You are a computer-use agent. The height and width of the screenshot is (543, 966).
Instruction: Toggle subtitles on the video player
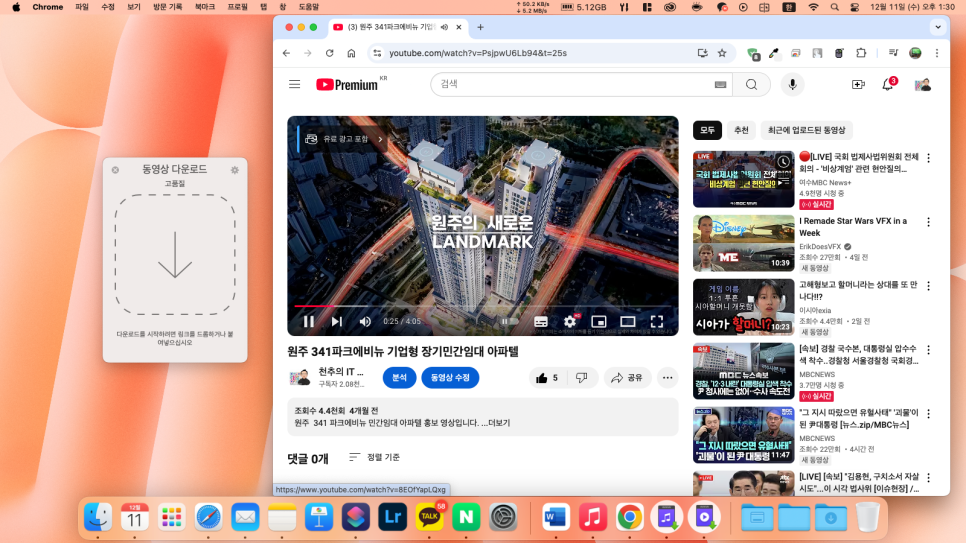tap(541, 321)
